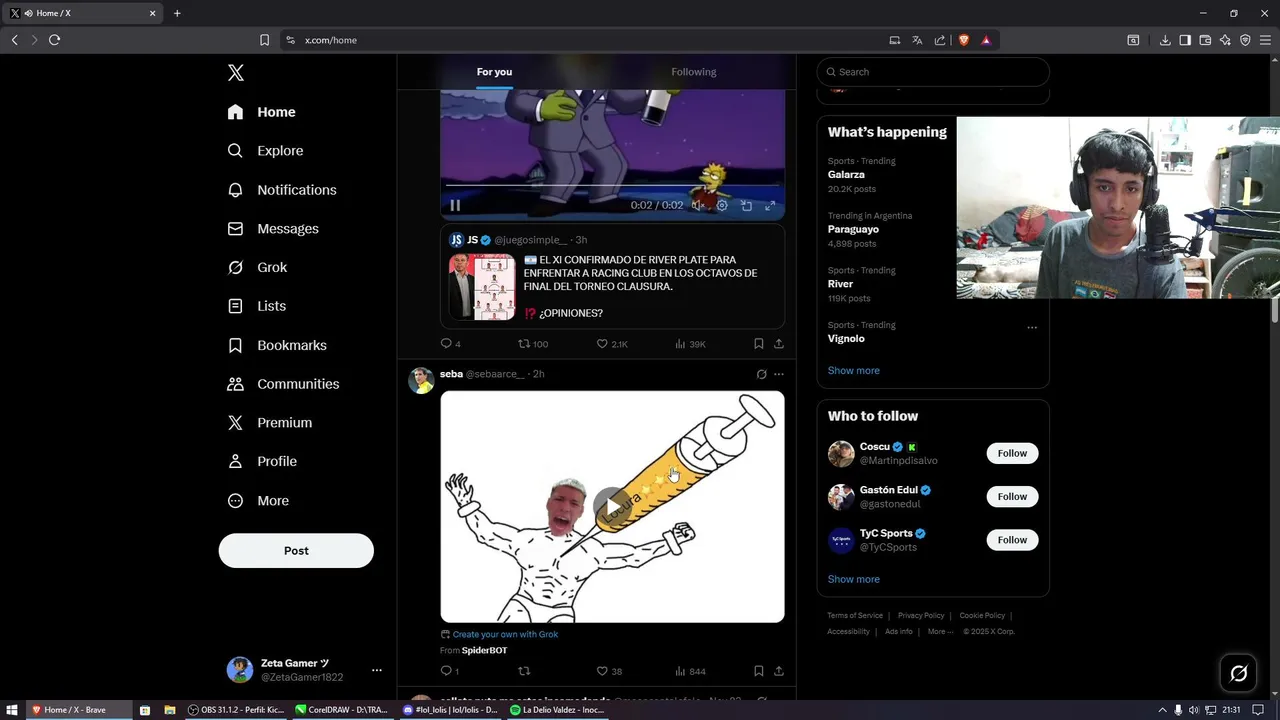View seba's post analytics 844 views
The height and width of the screenshot is (720, 1280).
click(690, 671)
